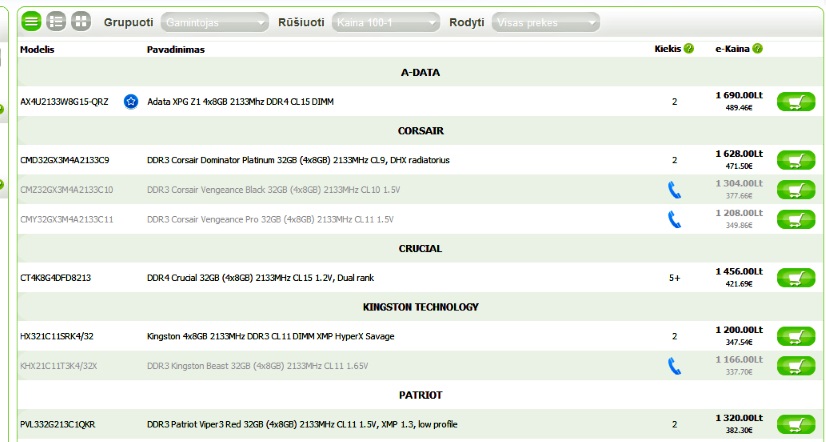Click phone icon for Kingston Beast
The image size is (826, 442).
tap(674, 366)
